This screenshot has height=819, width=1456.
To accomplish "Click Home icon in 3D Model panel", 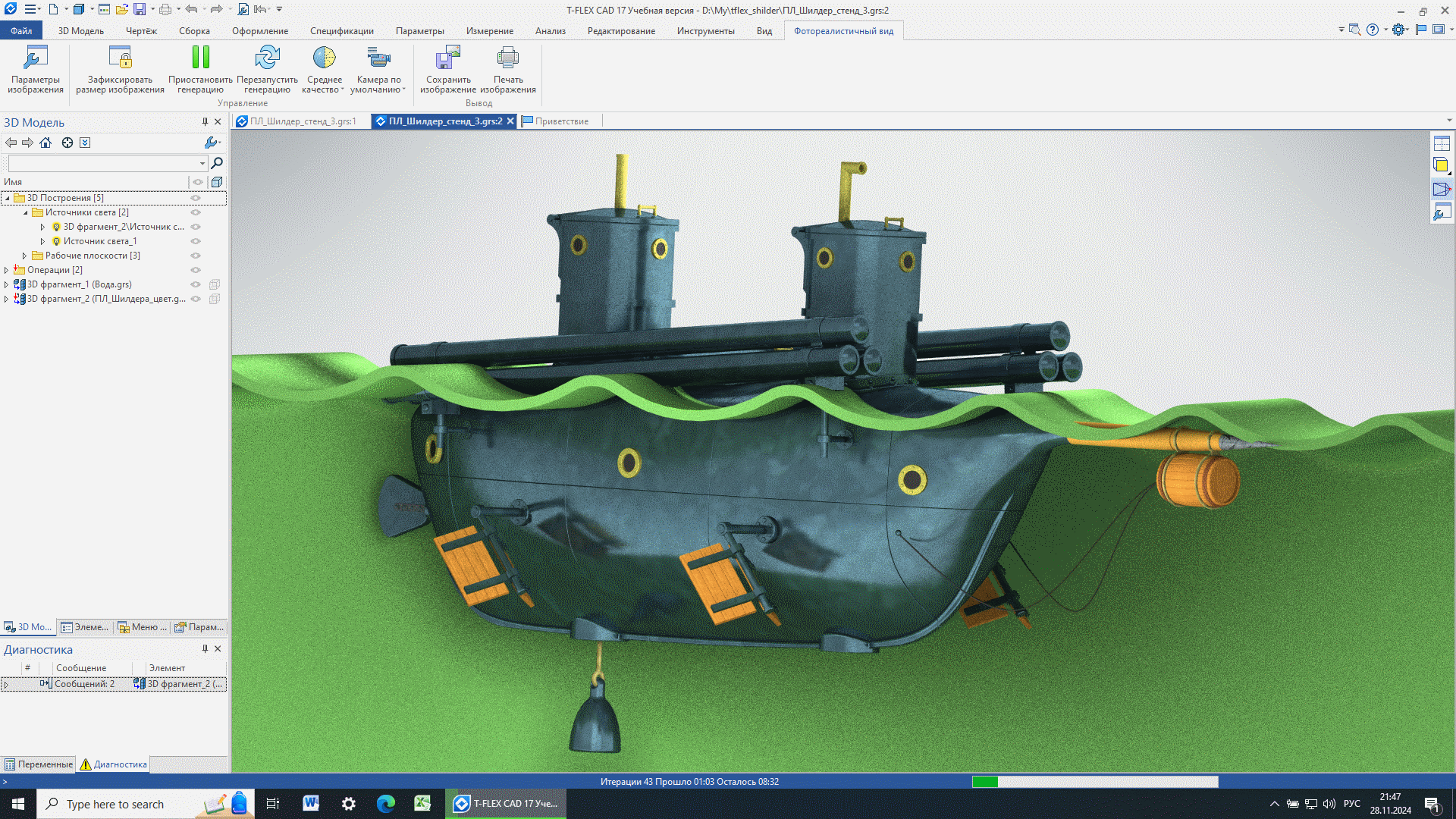I will point(45,143).
